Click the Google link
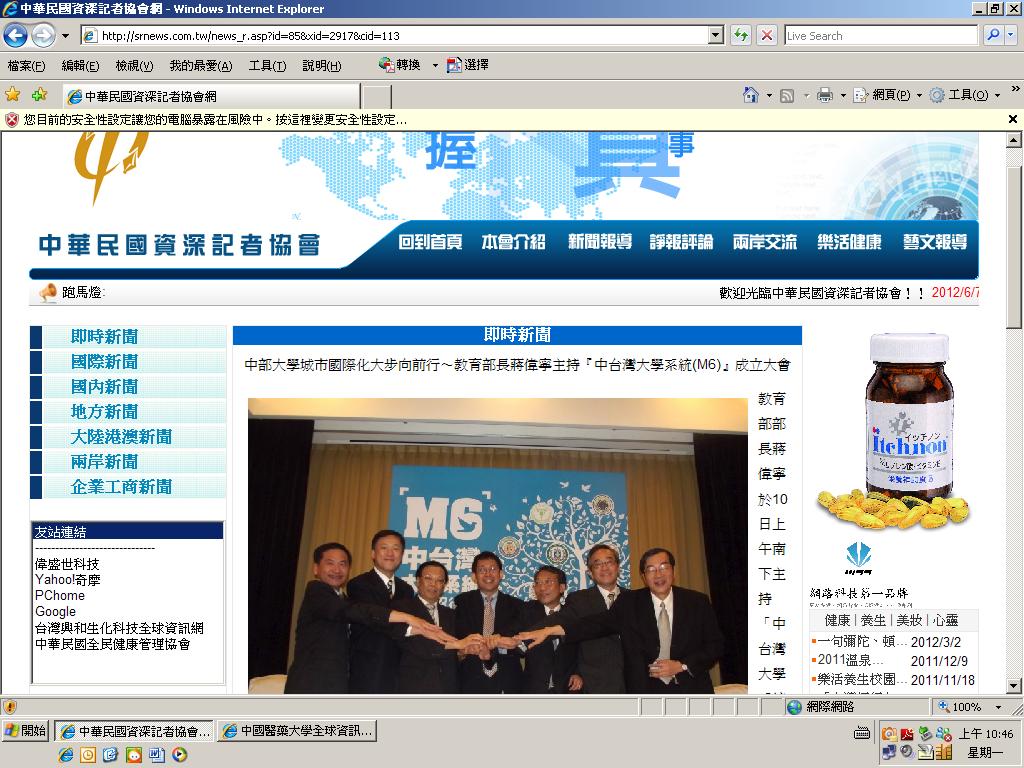The image size is (1024, 768). (56, 612)
